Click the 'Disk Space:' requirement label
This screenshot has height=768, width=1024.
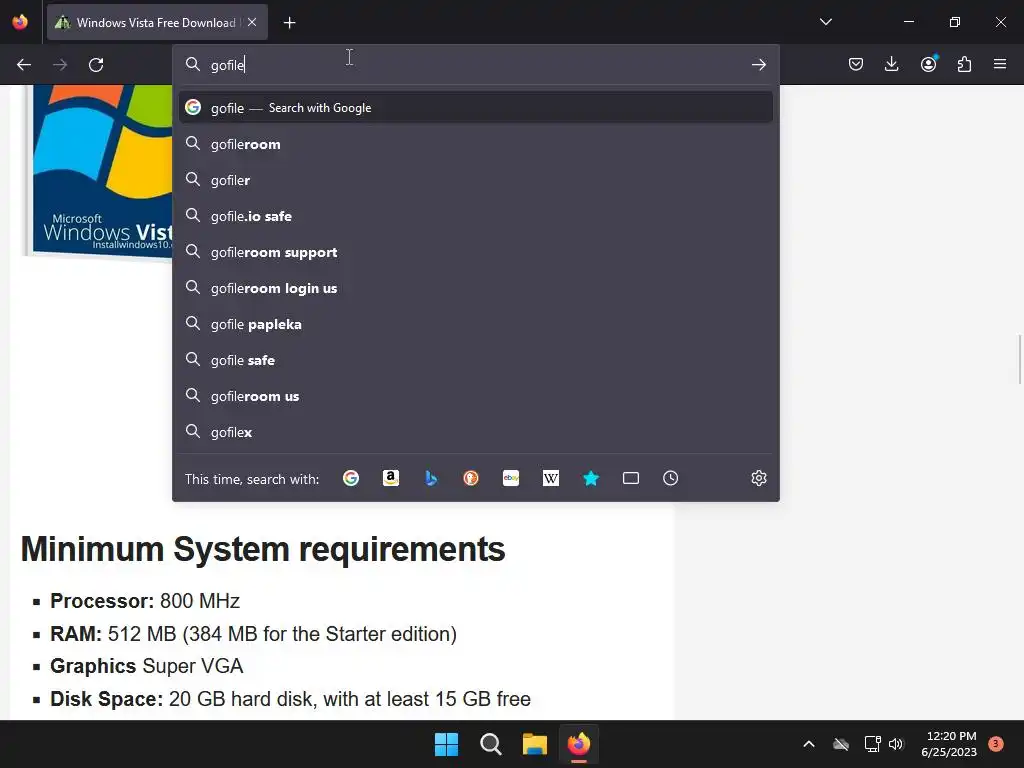pyautogui.click(x=106, y=699)
